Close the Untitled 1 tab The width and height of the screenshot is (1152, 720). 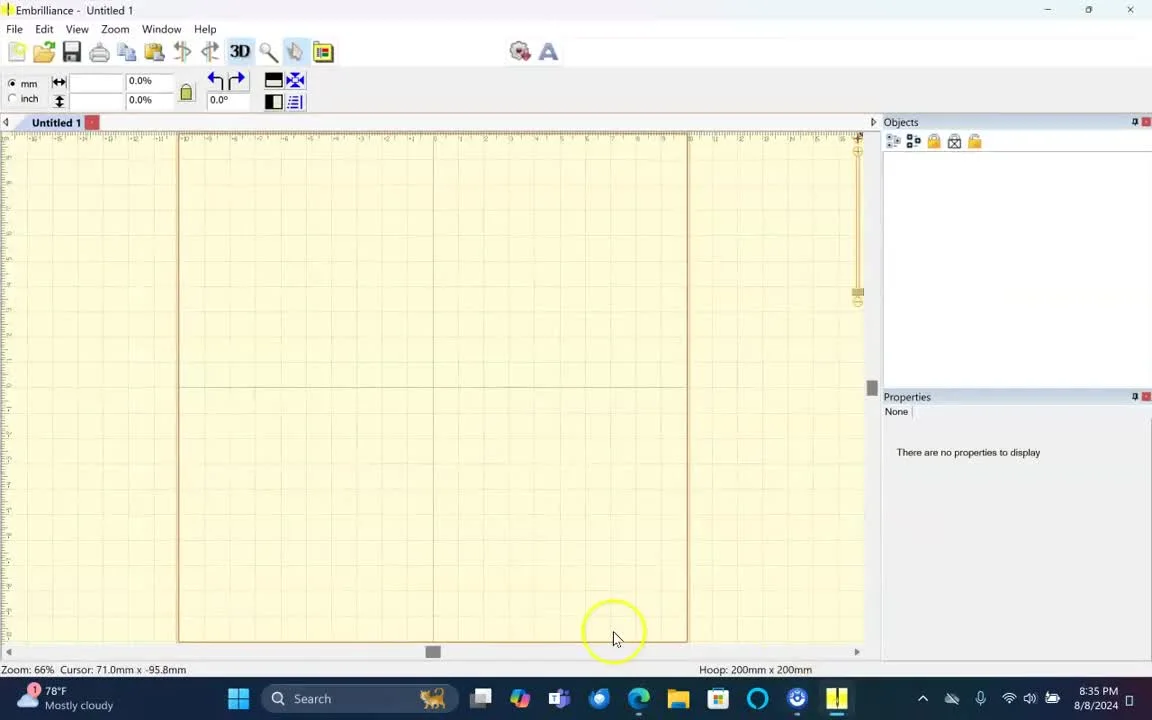pyautogui.click(x=92, y=123)
